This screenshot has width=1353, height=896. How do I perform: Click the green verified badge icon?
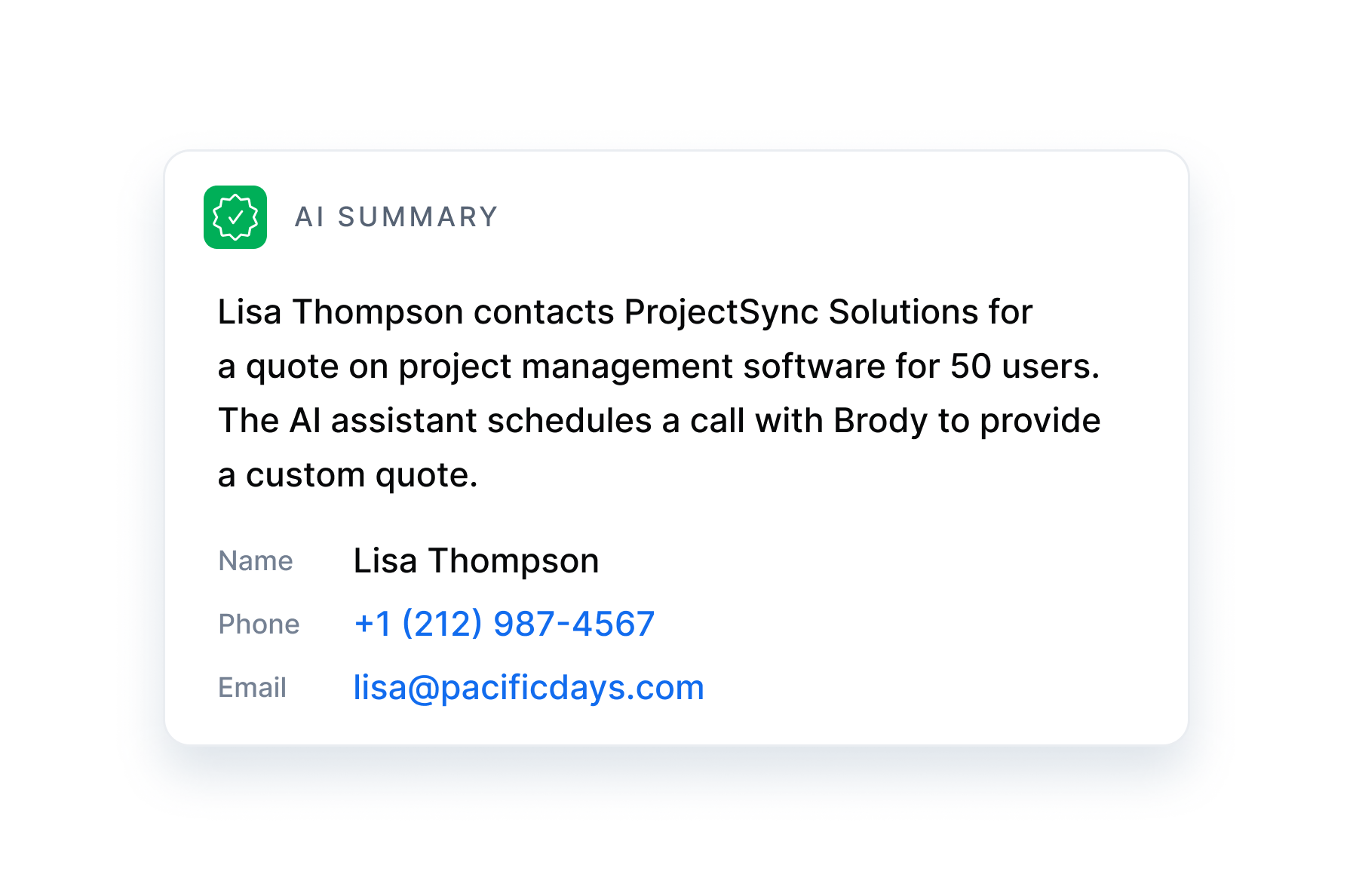pyautogui.click(x=235, y=217)
